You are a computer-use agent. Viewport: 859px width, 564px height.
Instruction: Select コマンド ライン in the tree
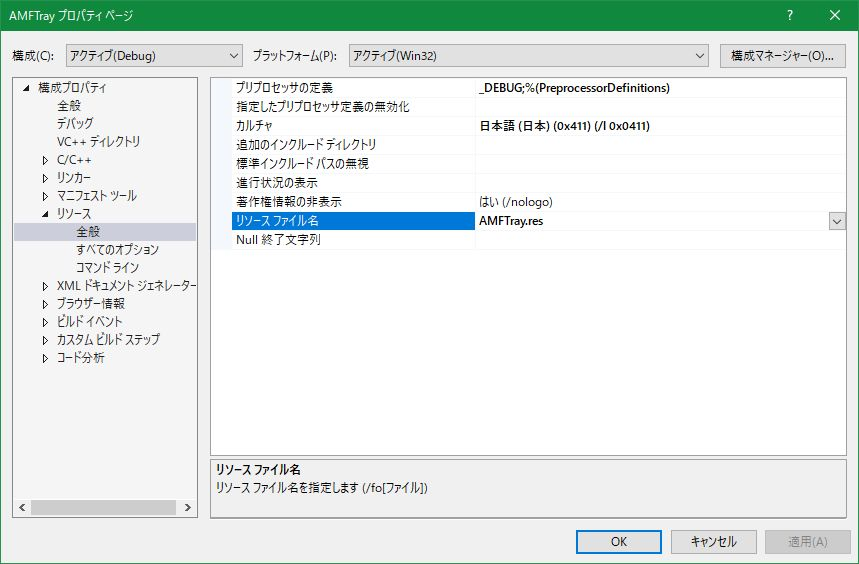tap(107, 268)
